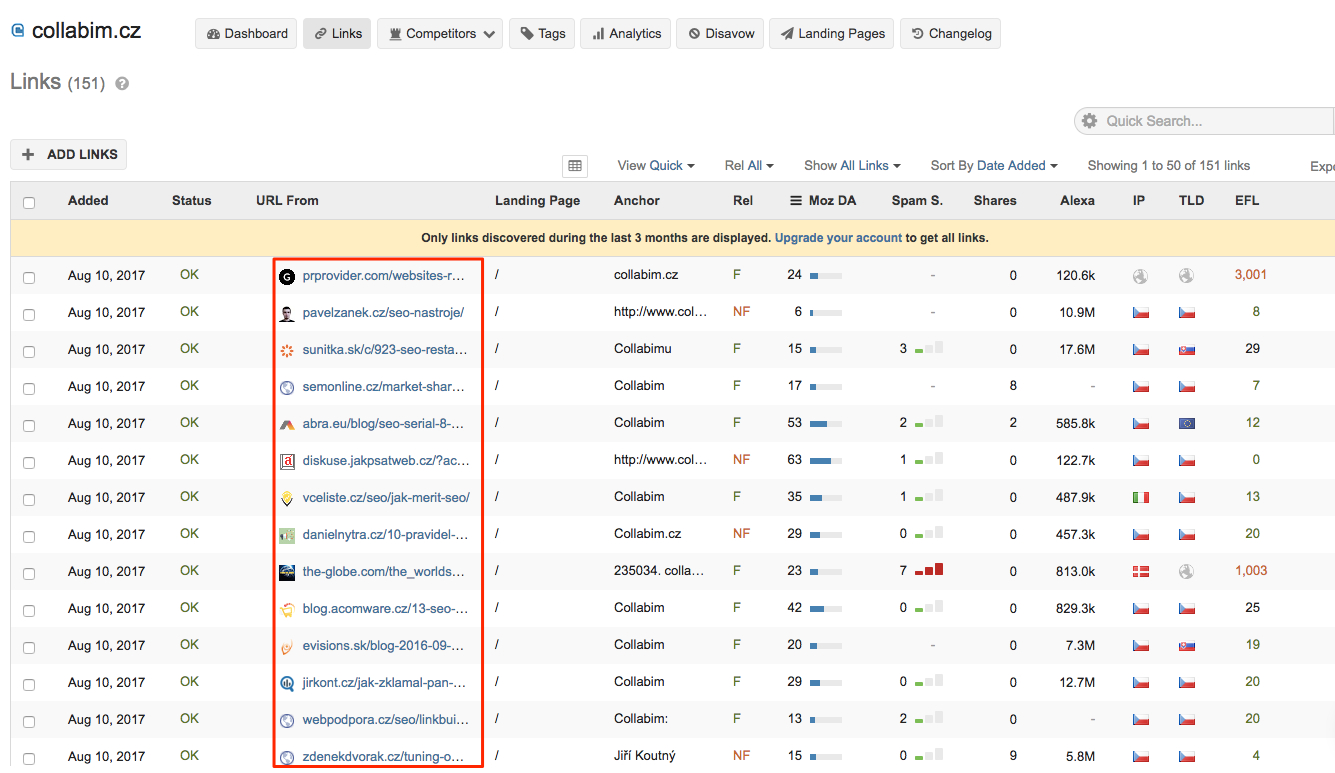Open the abra.eu/blog/seo-serial-8-… link
This screenshot has width=1335, height=773.
383,424
